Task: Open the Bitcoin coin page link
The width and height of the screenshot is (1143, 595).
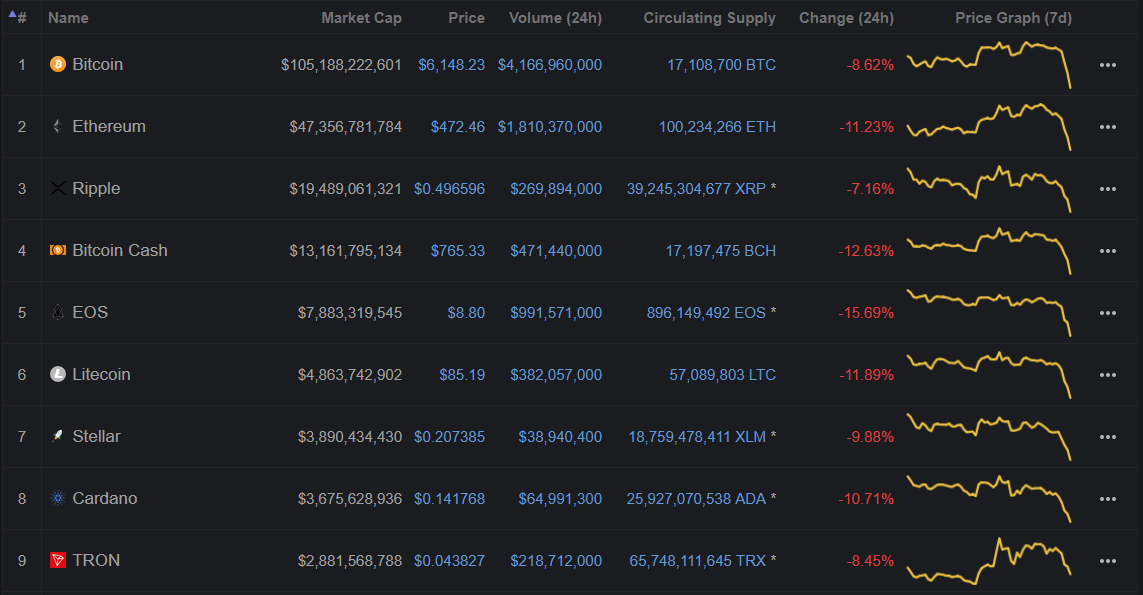Action: [98, 64]
